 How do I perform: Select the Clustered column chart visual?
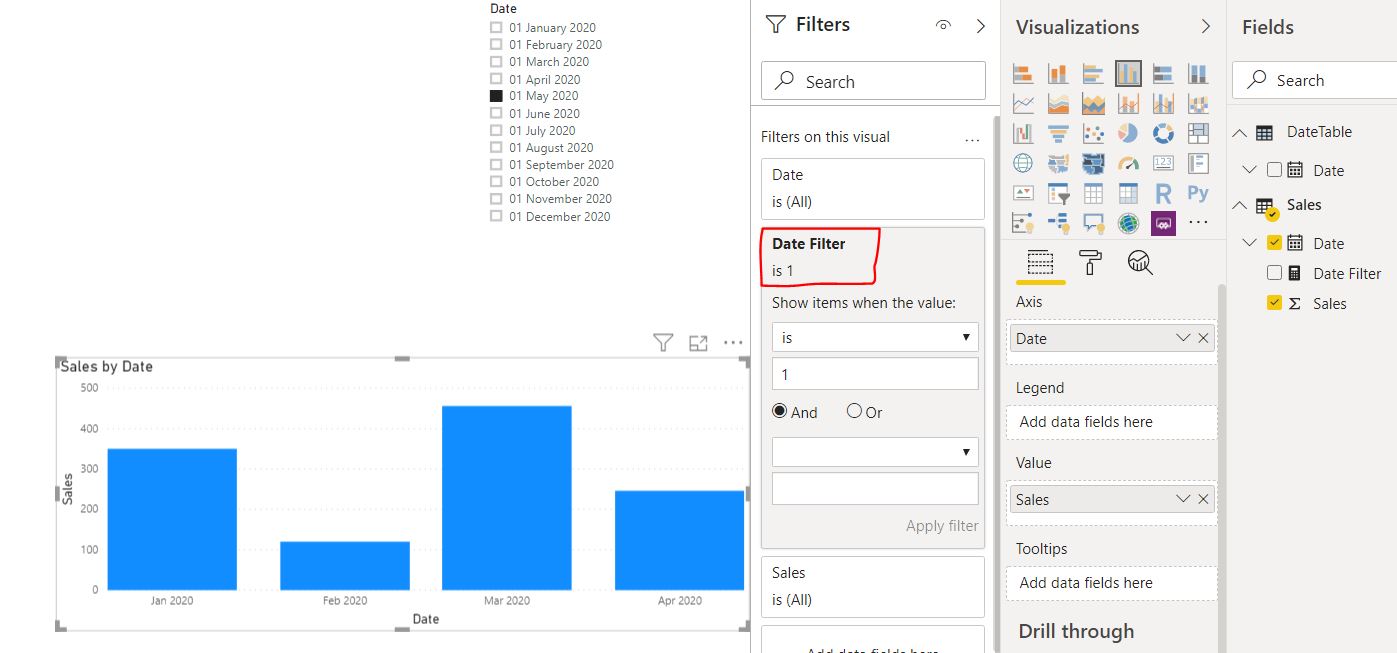(1128, 73)
